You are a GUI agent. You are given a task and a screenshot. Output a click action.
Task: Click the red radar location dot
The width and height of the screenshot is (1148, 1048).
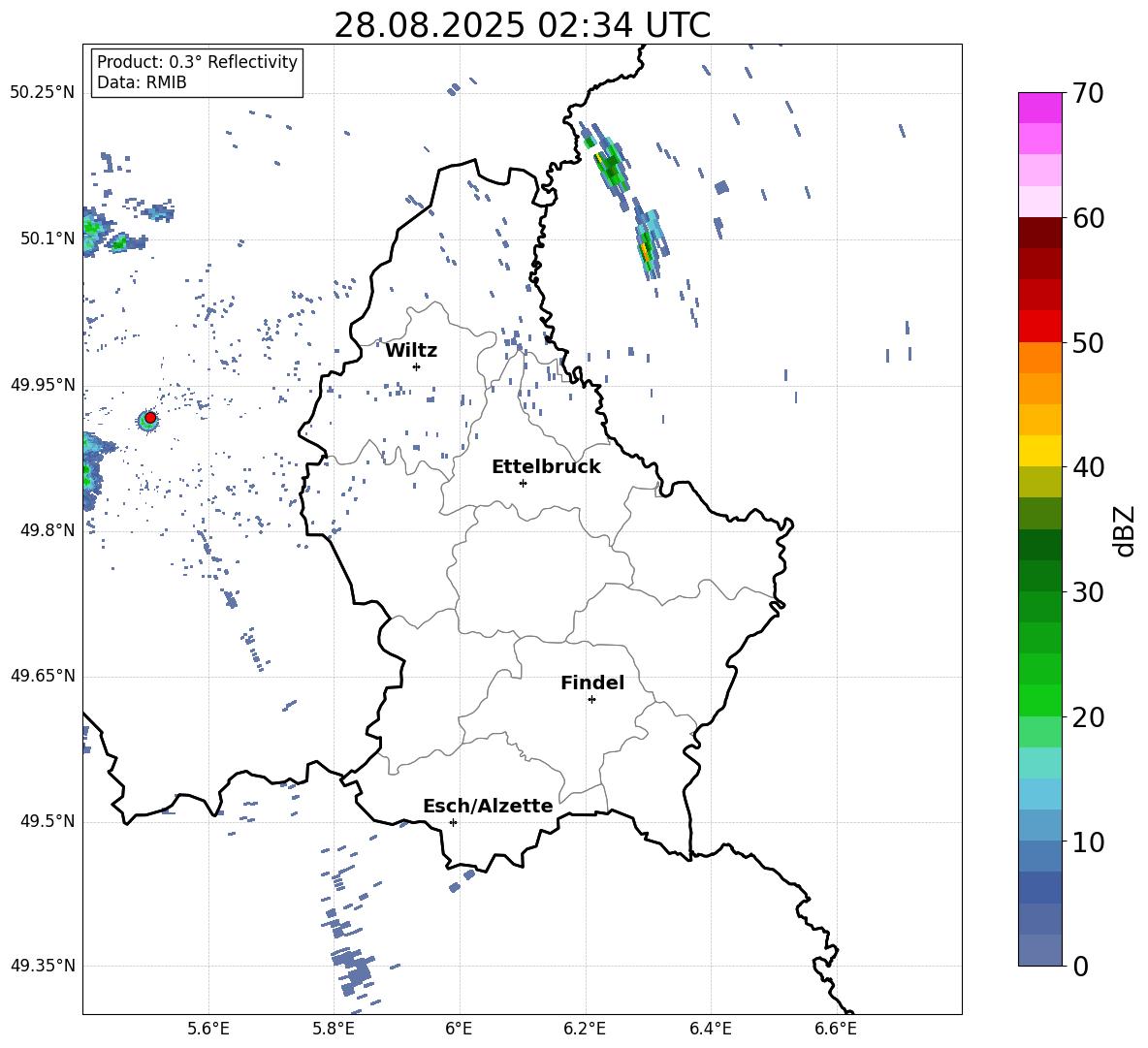coord(150,418)
